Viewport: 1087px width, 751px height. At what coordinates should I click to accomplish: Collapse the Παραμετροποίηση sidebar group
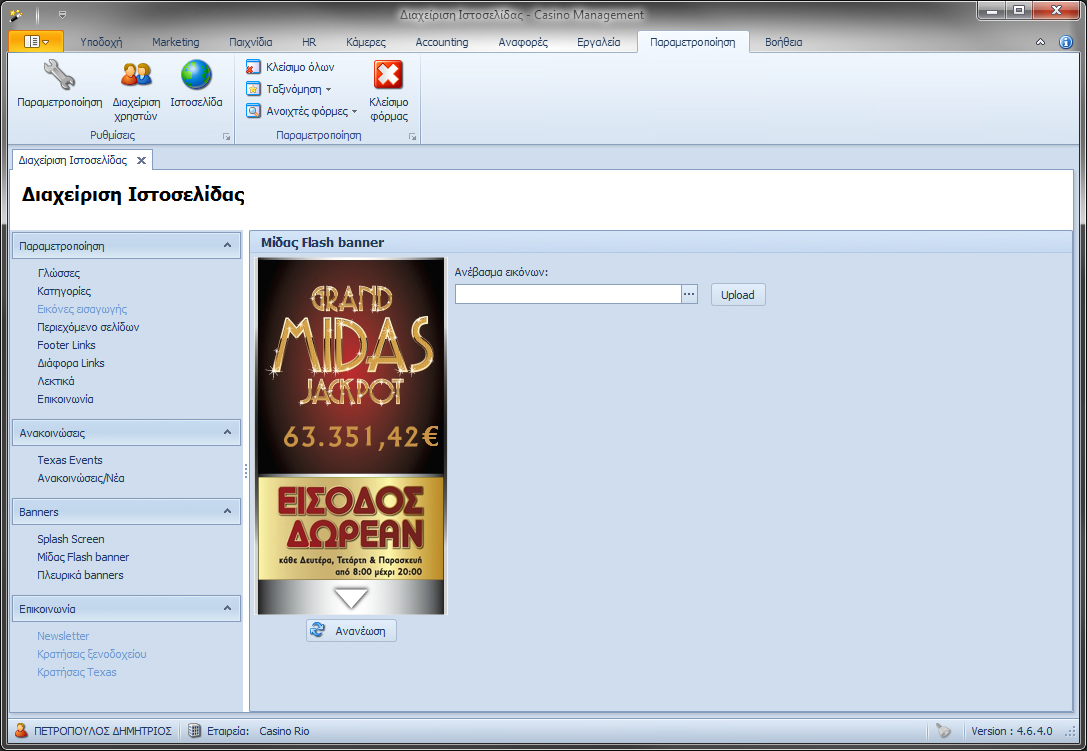point(227,245)
